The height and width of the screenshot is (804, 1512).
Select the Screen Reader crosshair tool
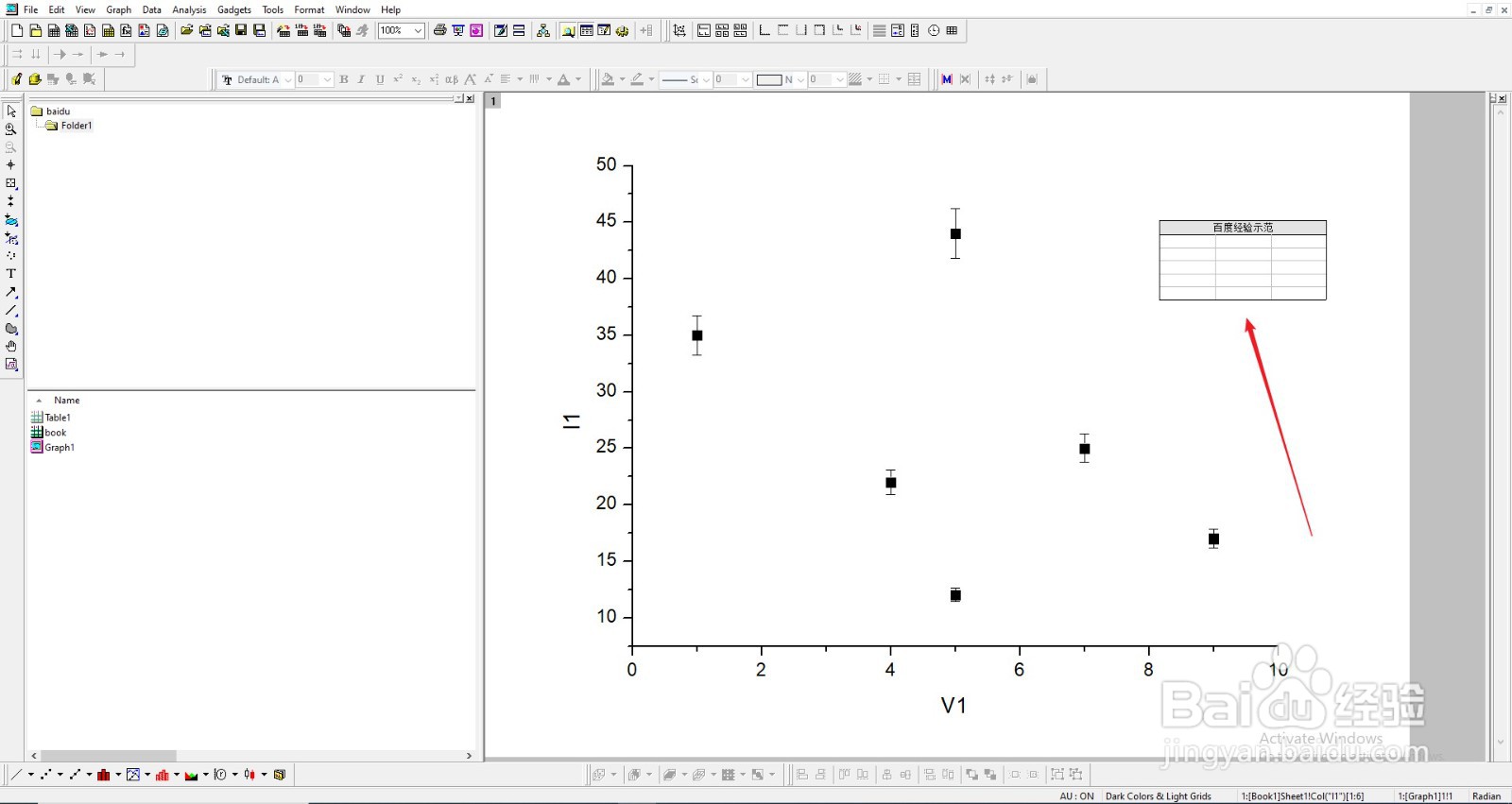pos(11,164)
